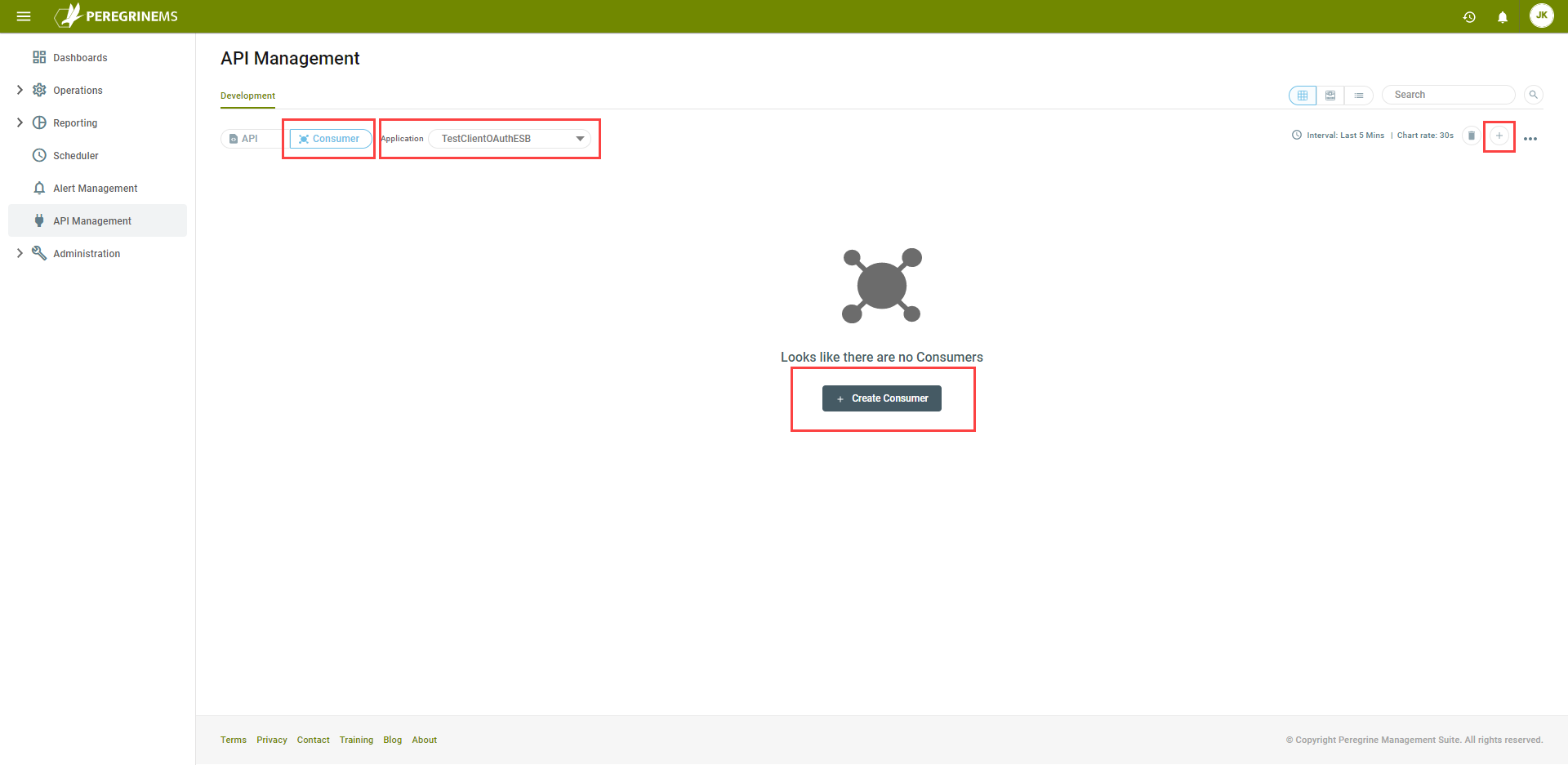Open the notifications bell
This screenshot has height=765, width=1568.
pyautogui.click(x=1503, y=16)
